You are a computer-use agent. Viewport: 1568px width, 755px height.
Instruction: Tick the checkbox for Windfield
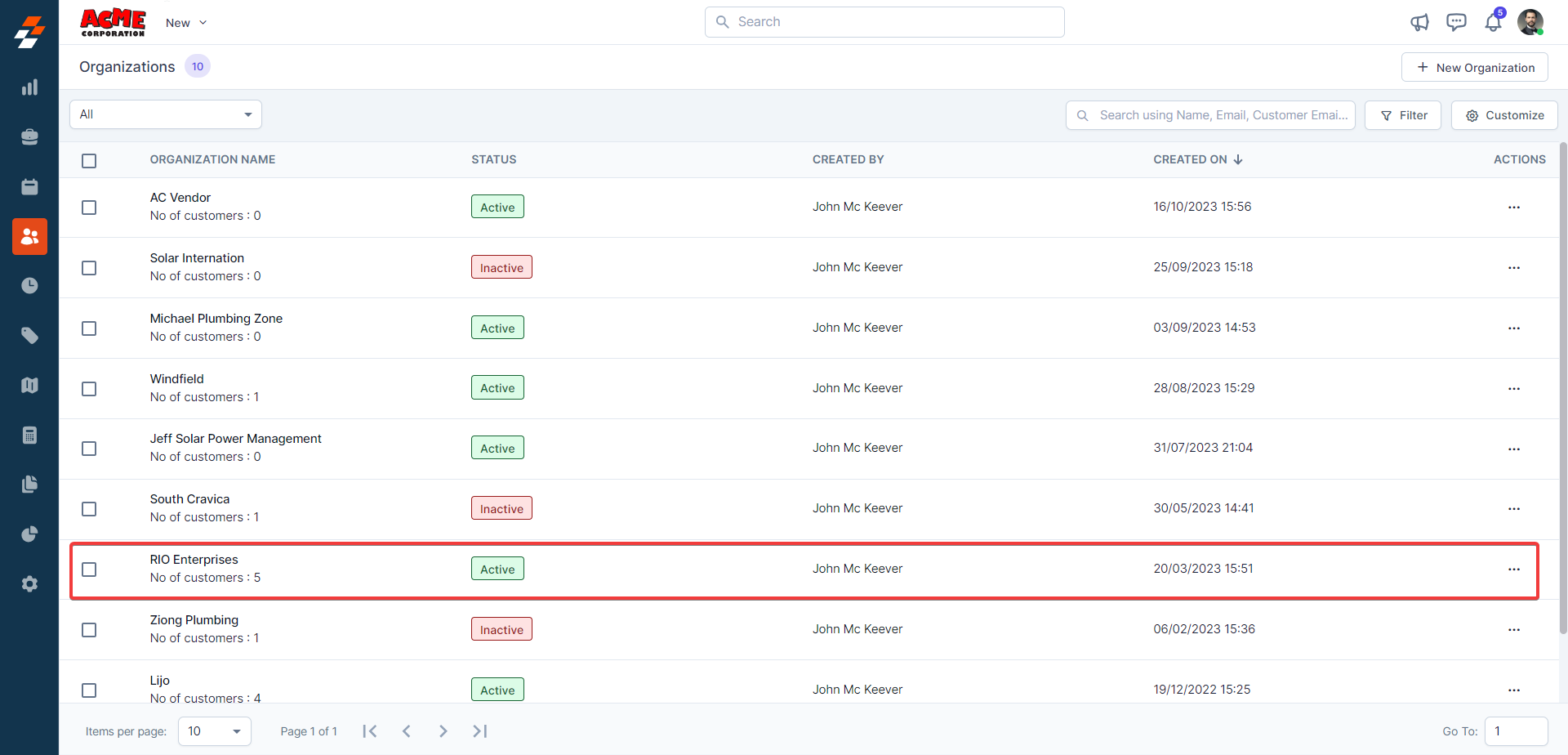tap(89, 389)
